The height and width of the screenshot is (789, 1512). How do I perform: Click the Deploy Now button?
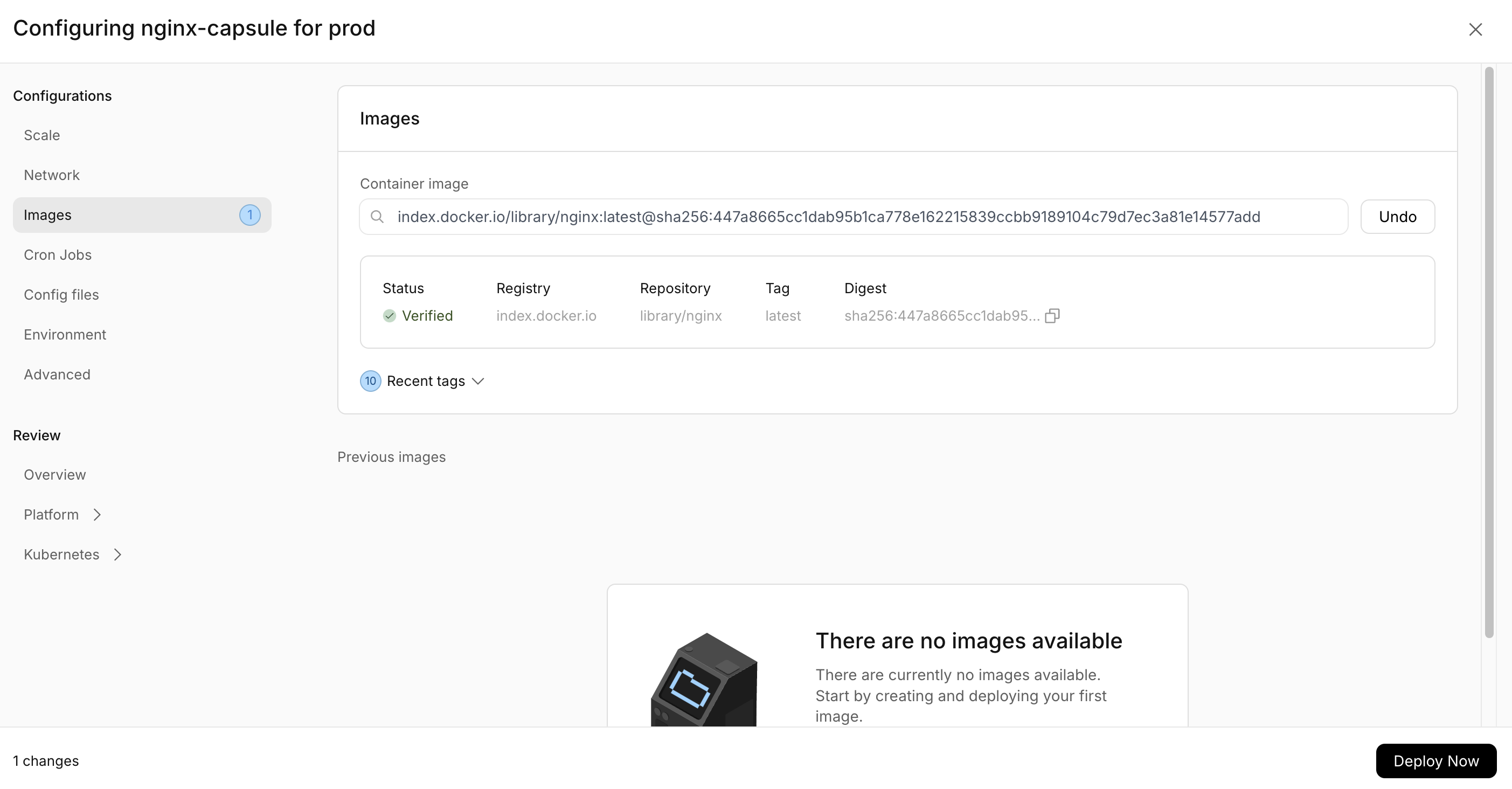pyautogui.click(x=1435, y=761)
